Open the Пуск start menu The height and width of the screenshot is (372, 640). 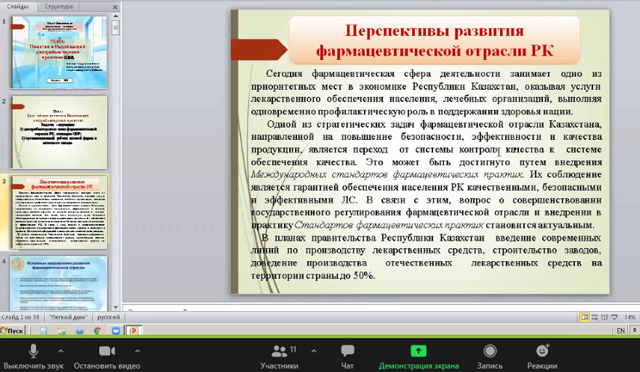click(x=12, y=330)
